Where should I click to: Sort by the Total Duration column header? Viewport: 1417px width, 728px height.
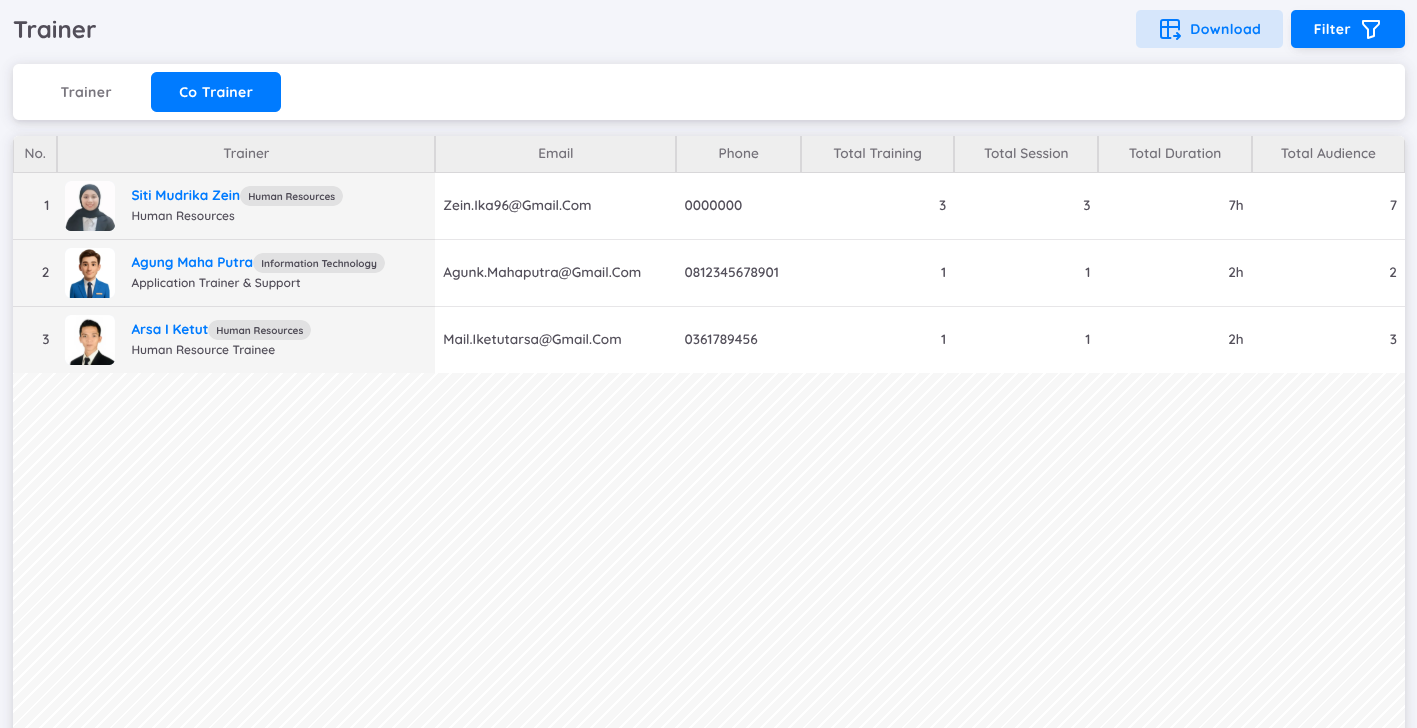1175,154
